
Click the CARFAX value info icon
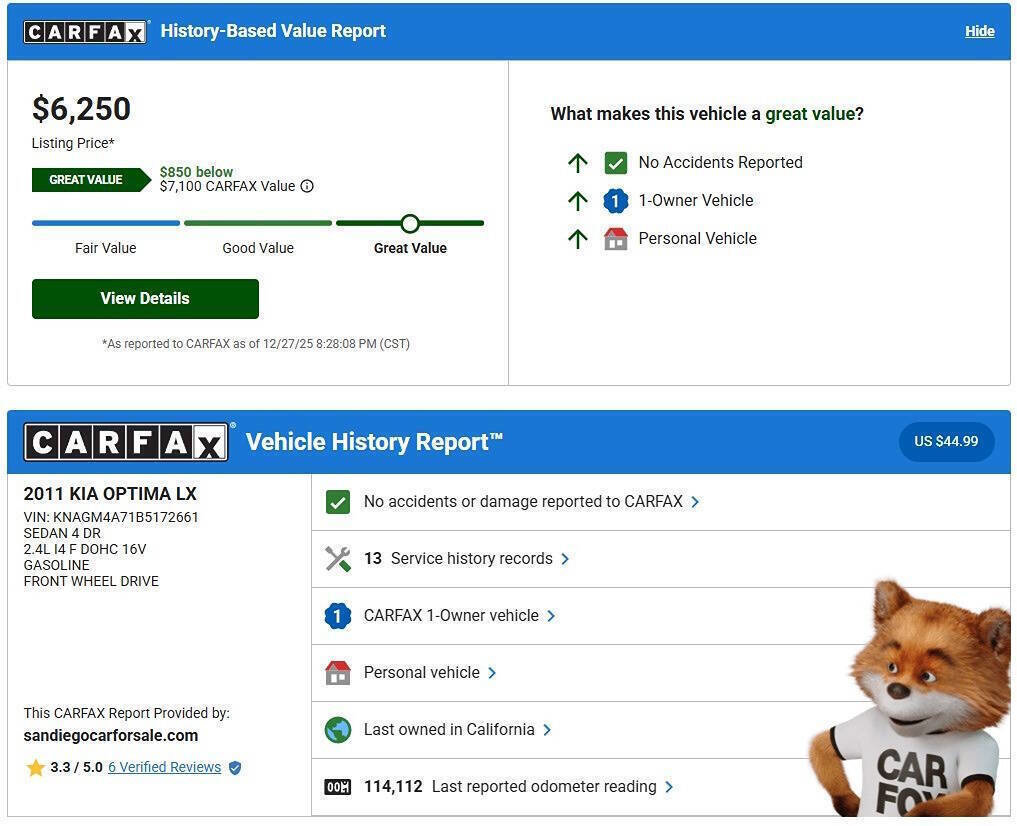[307, 186]
